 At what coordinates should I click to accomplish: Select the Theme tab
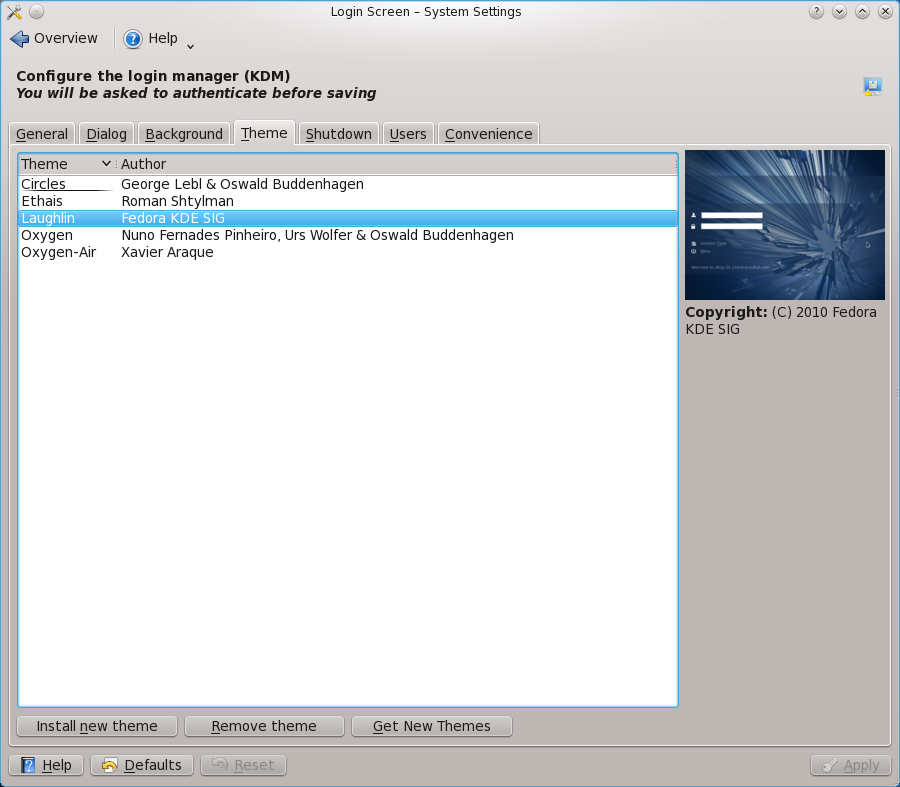[264, 133]
